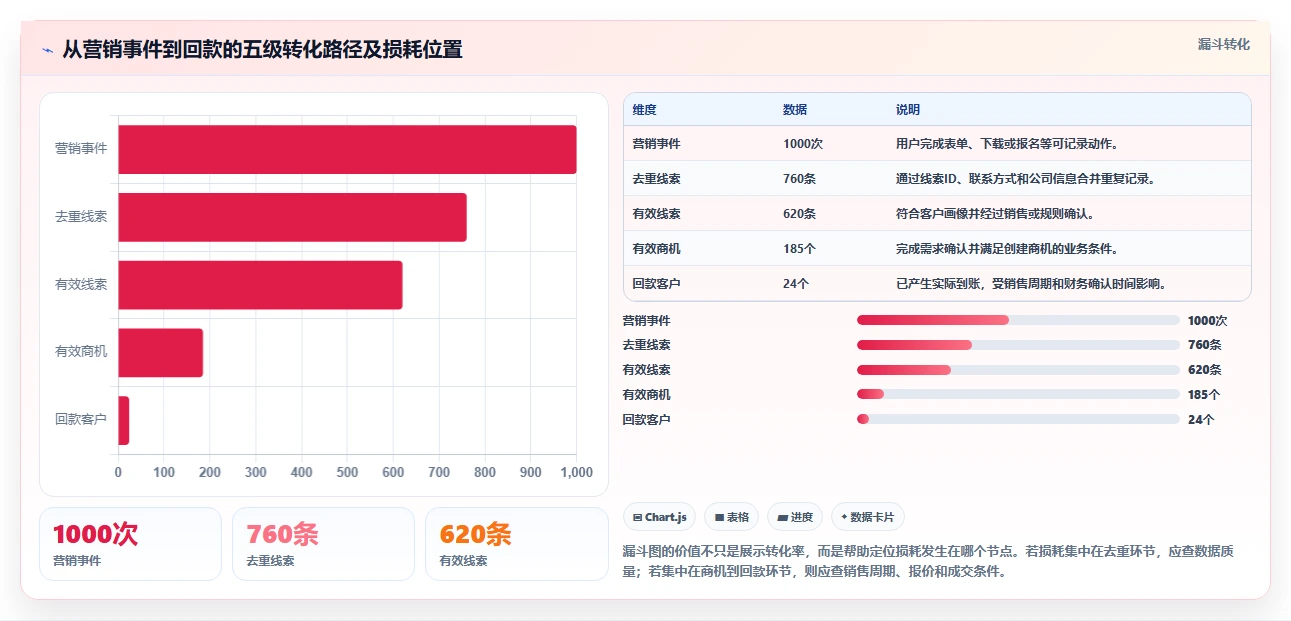Click the 数据 column header
The height and width of the screenshot is (621, 1291).
click(x=795, y=110)
